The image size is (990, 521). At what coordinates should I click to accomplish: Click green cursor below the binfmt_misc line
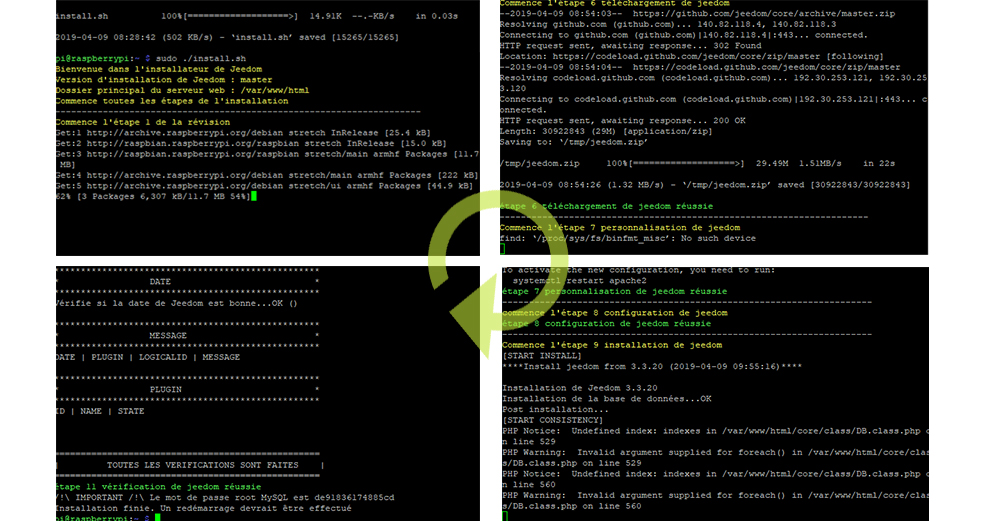tap(503, 249)
